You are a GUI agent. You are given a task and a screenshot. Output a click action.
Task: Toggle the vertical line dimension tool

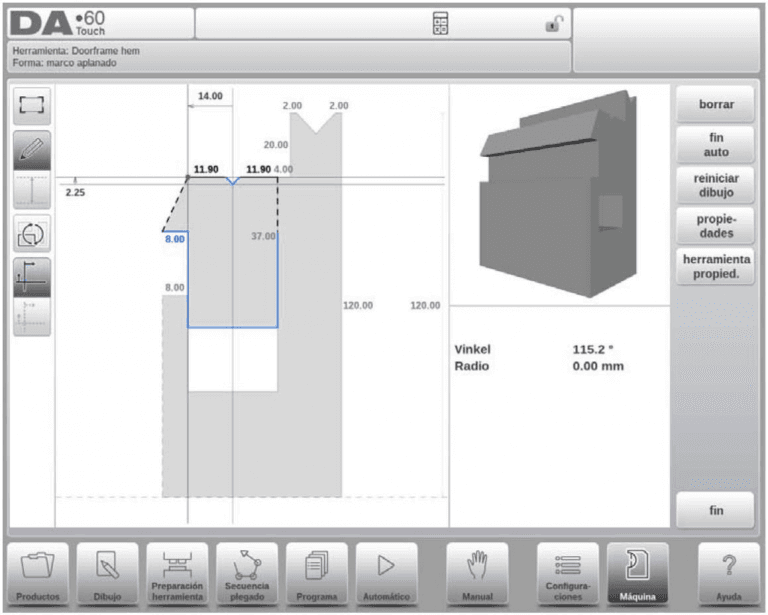pyautogui.click(x=32, y=190)
